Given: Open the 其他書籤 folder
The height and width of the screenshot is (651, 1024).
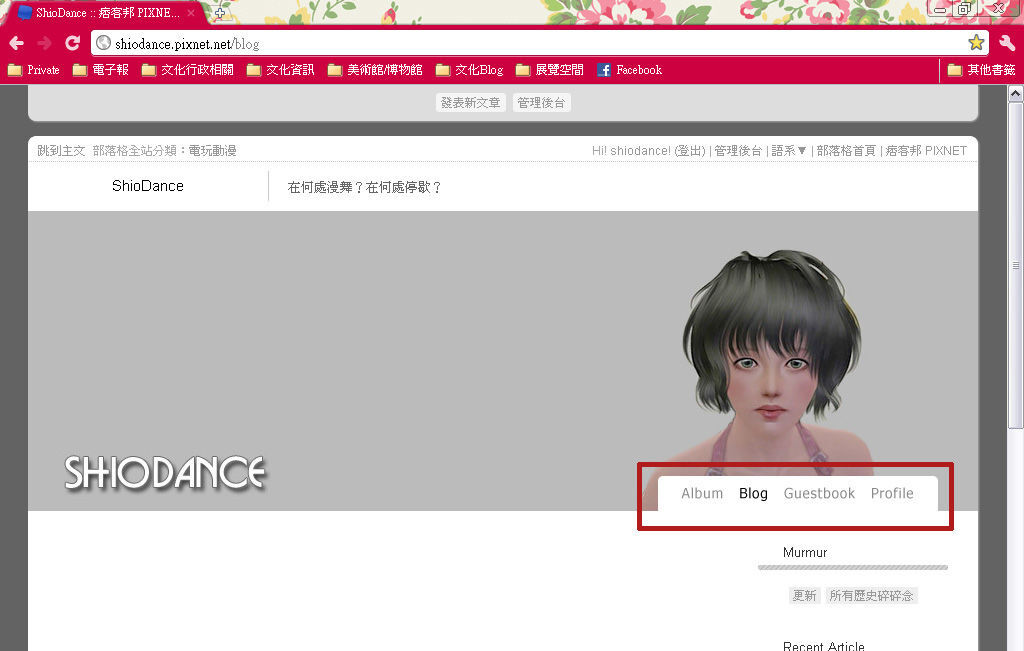Looking at the screenshot, I should 982,70.
